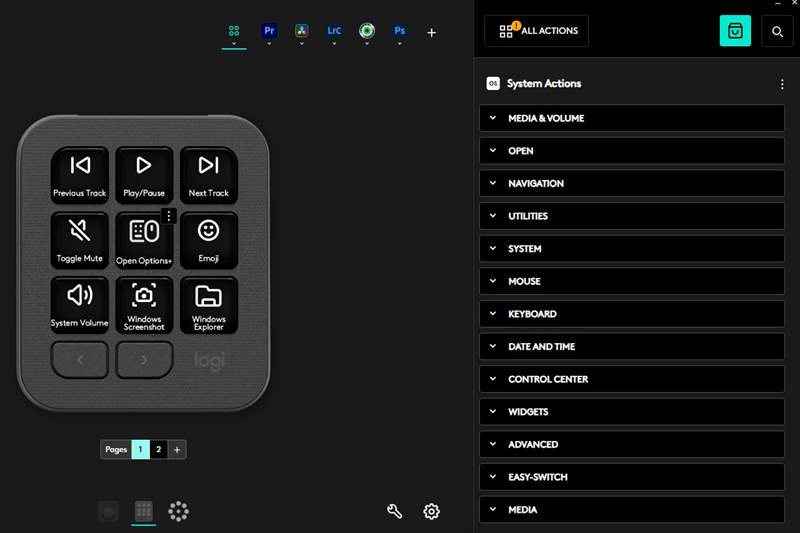Select the Toggle Mute key
This screenshot has width=800, height=533.
tap(80, 240)
